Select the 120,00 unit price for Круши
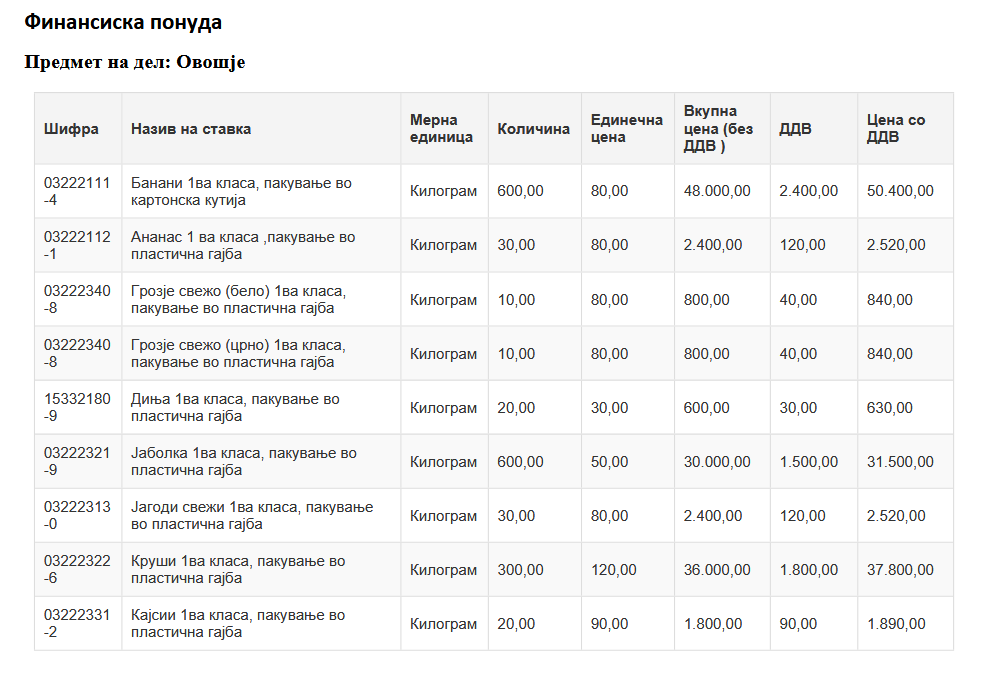The image size is (985, 690). pos(613,570)
